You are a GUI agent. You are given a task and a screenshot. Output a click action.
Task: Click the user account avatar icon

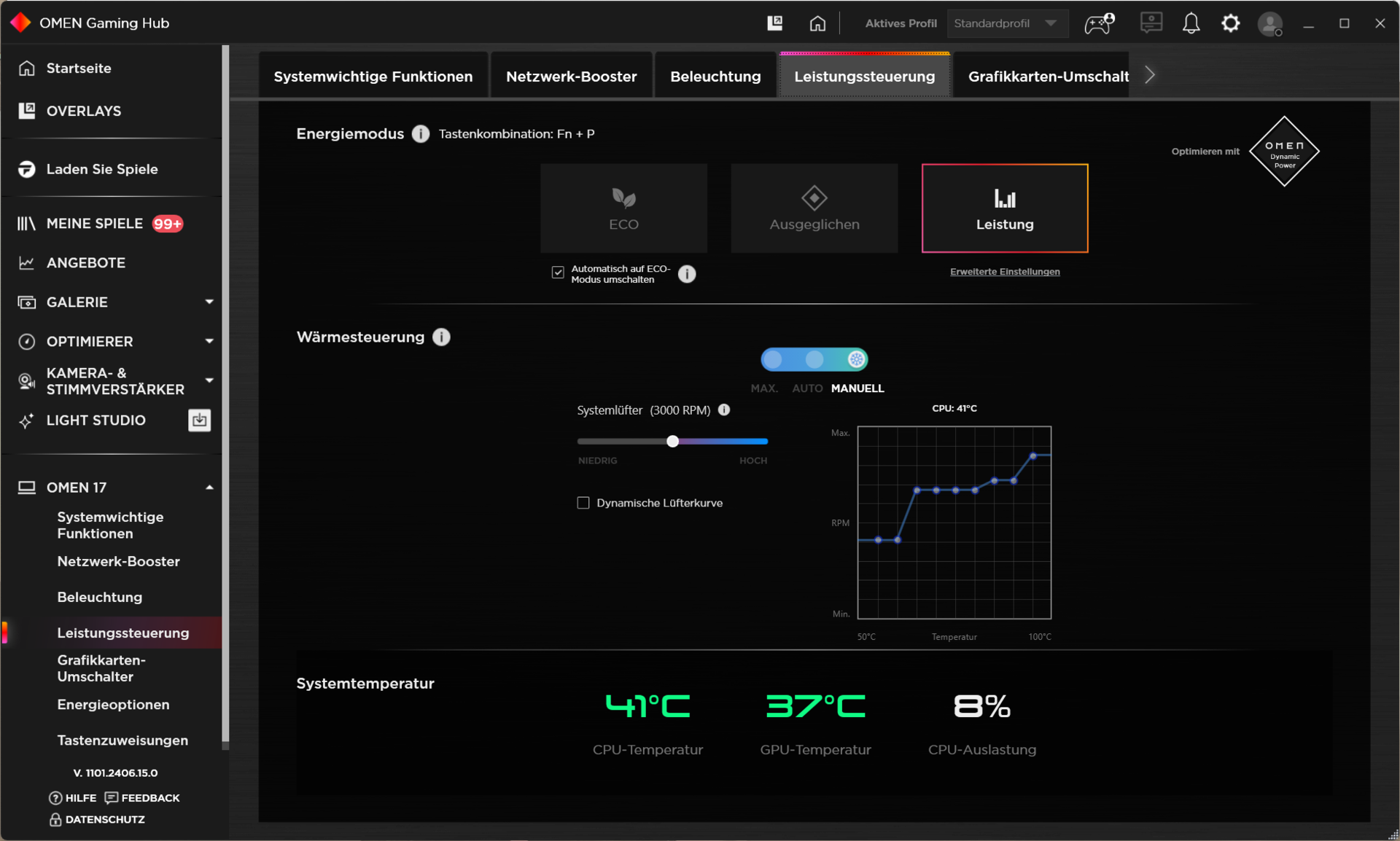tap(1269, 23)
